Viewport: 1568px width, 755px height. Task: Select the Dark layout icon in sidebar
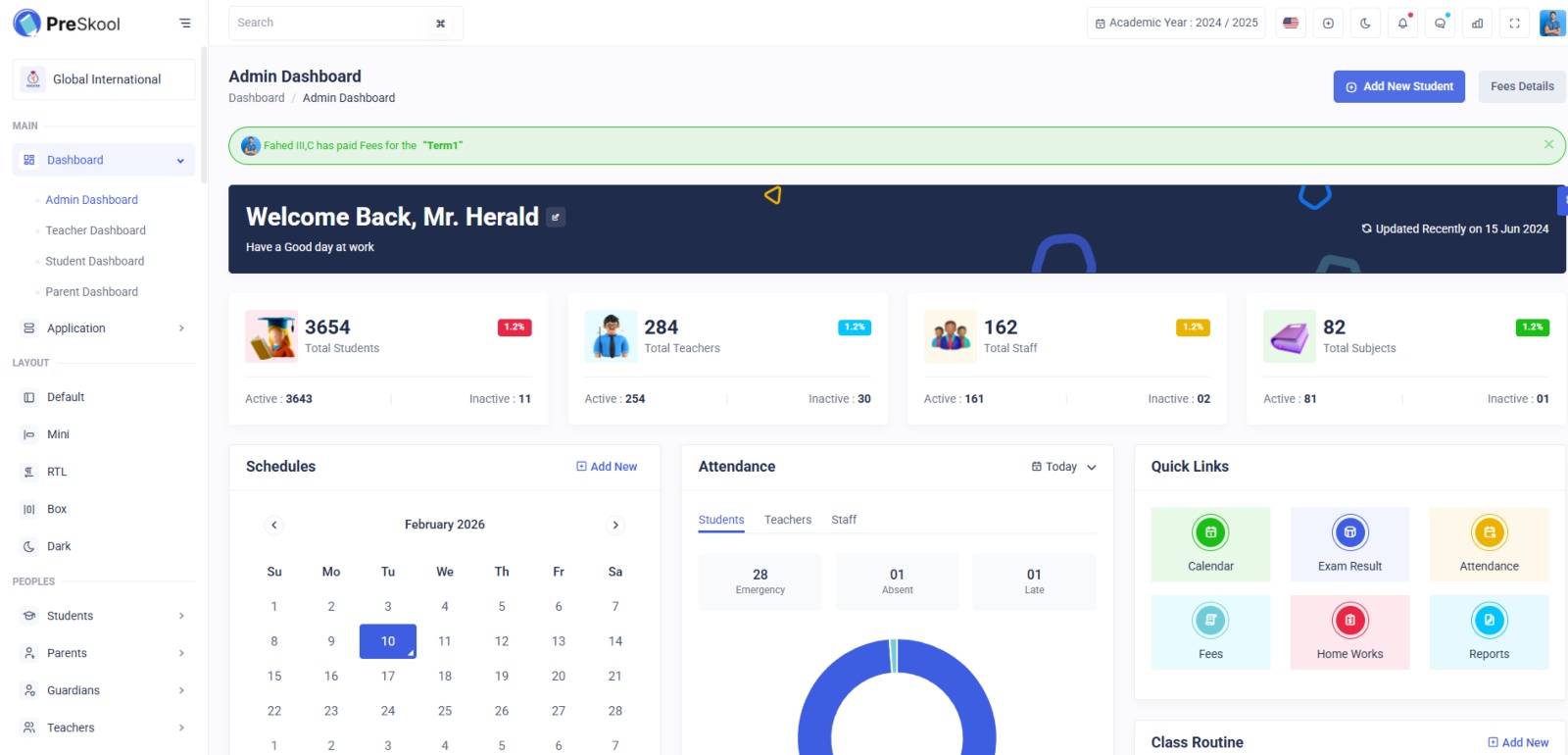[28, 546]
